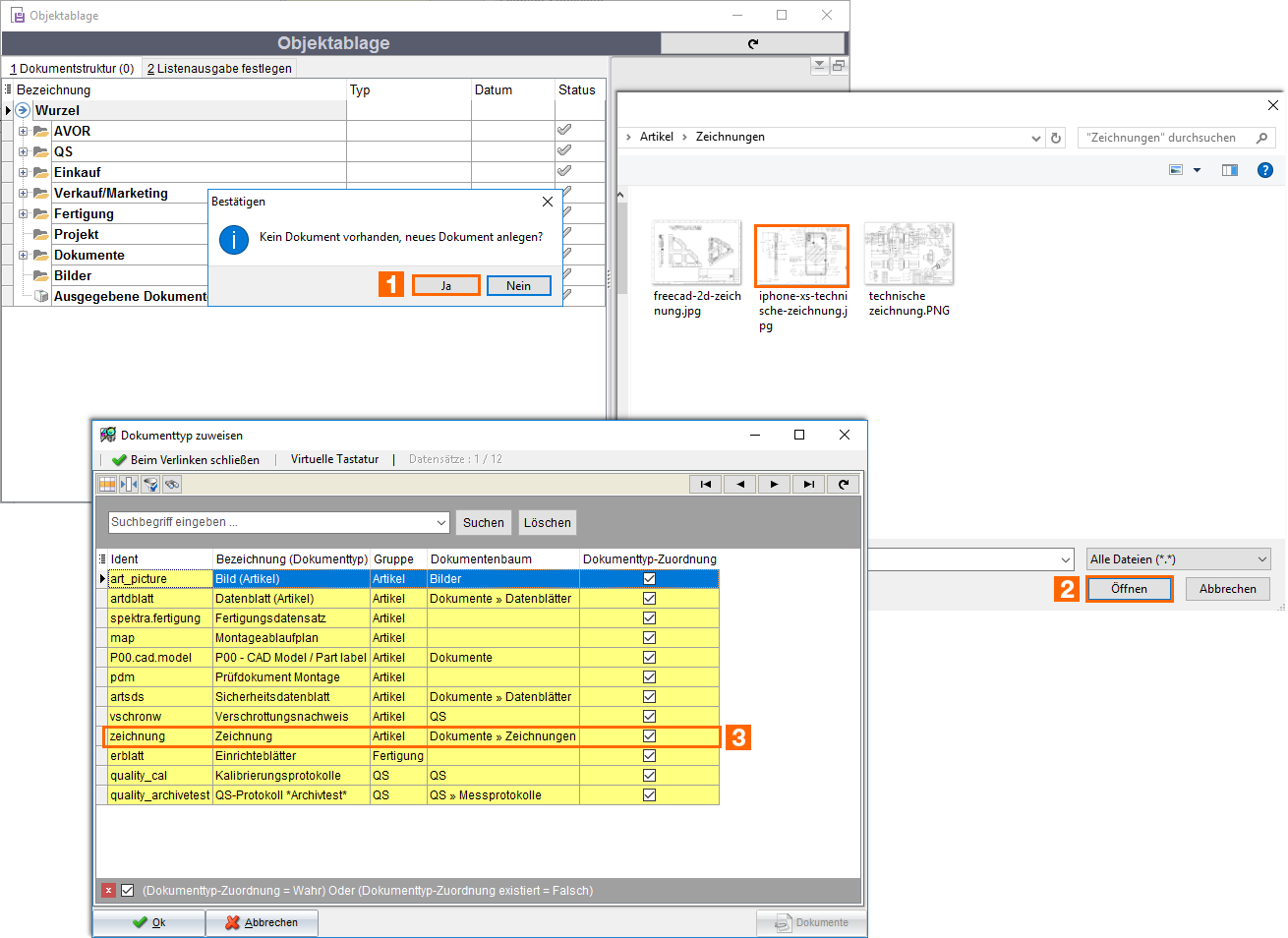Select iphone-xs-technische-zeichnung.jpg thumbnail
Image resolution: width=1288 pixels, height=938 pixels.
click(801, 256)
